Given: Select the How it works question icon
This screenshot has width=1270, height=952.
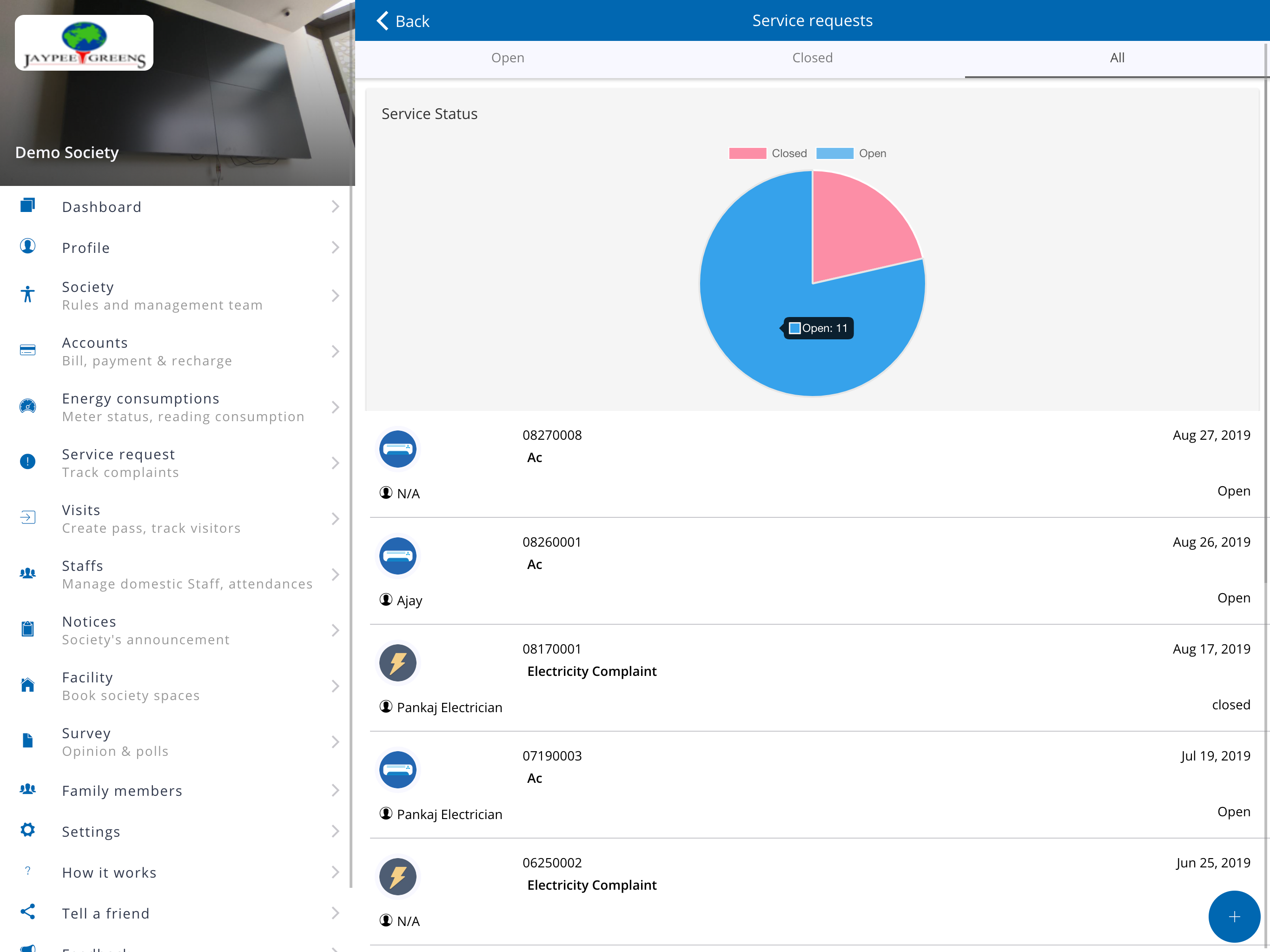Looking at the screenshot, I should (27, 871).
